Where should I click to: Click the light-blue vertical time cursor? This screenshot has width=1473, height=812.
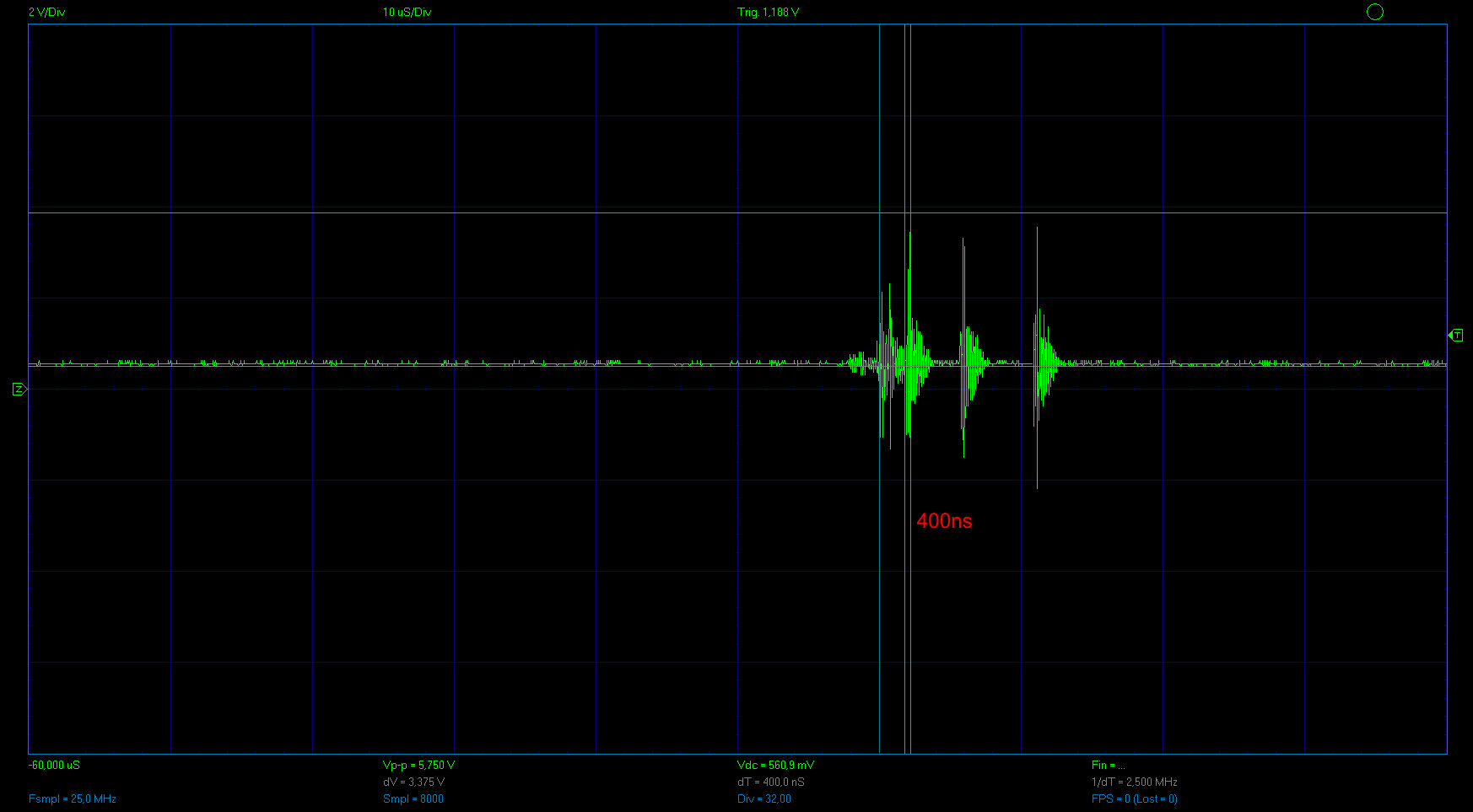click(x=879, y=389)
